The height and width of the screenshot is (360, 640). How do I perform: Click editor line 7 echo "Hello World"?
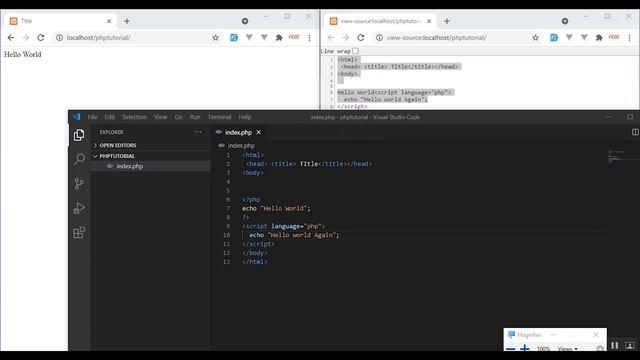pos(276,209)
